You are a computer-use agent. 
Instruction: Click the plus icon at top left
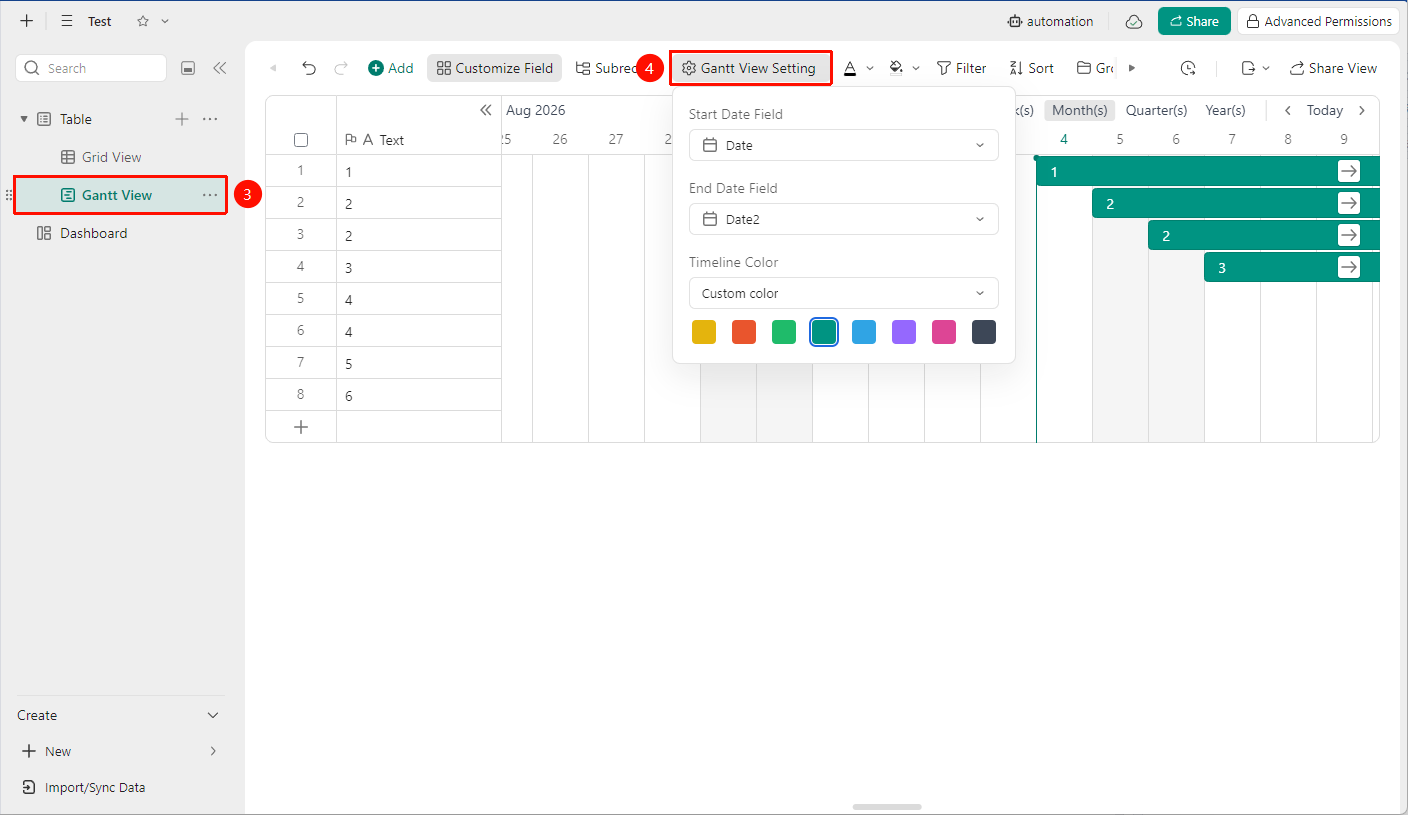pos(27,21)
